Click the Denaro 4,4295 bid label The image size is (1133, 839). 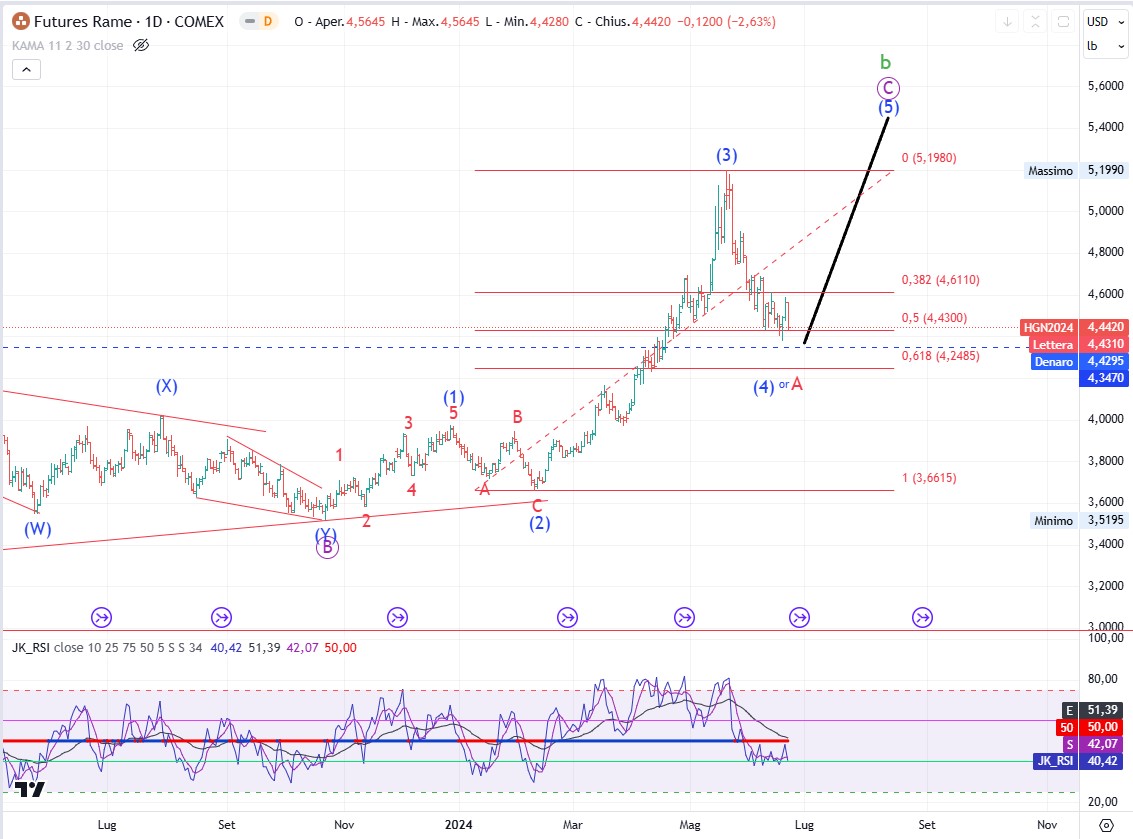(1079, 361)
